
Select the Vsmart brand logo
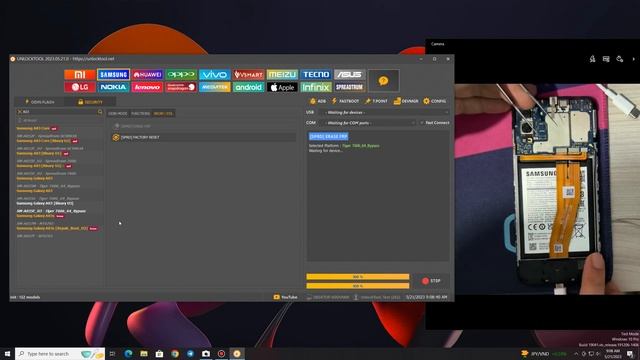249,74
